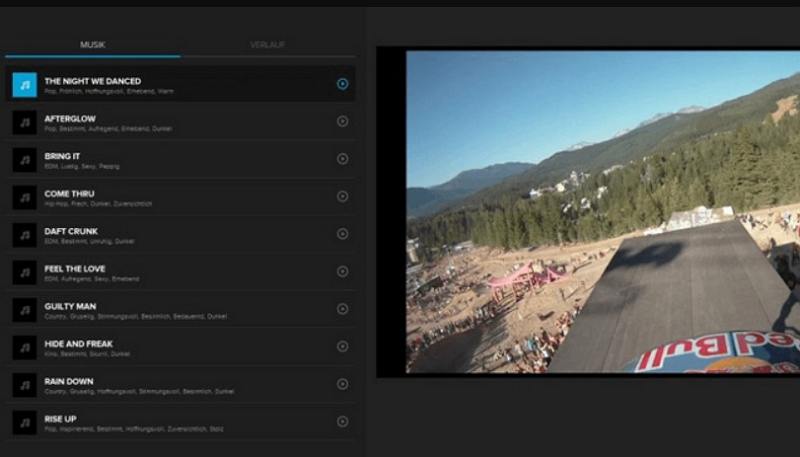Screen dimensions: 800x457
Task: Select COME THRU song title
Action: [x=69, y=194]
